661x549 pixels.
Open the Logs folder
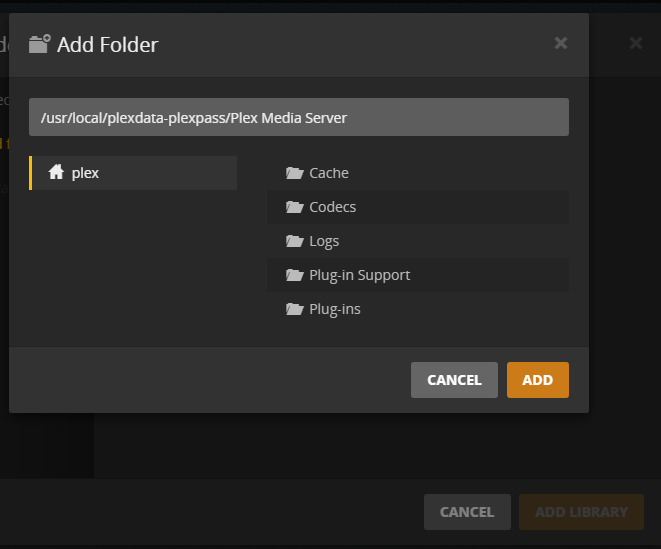click(x=418, y=241)
